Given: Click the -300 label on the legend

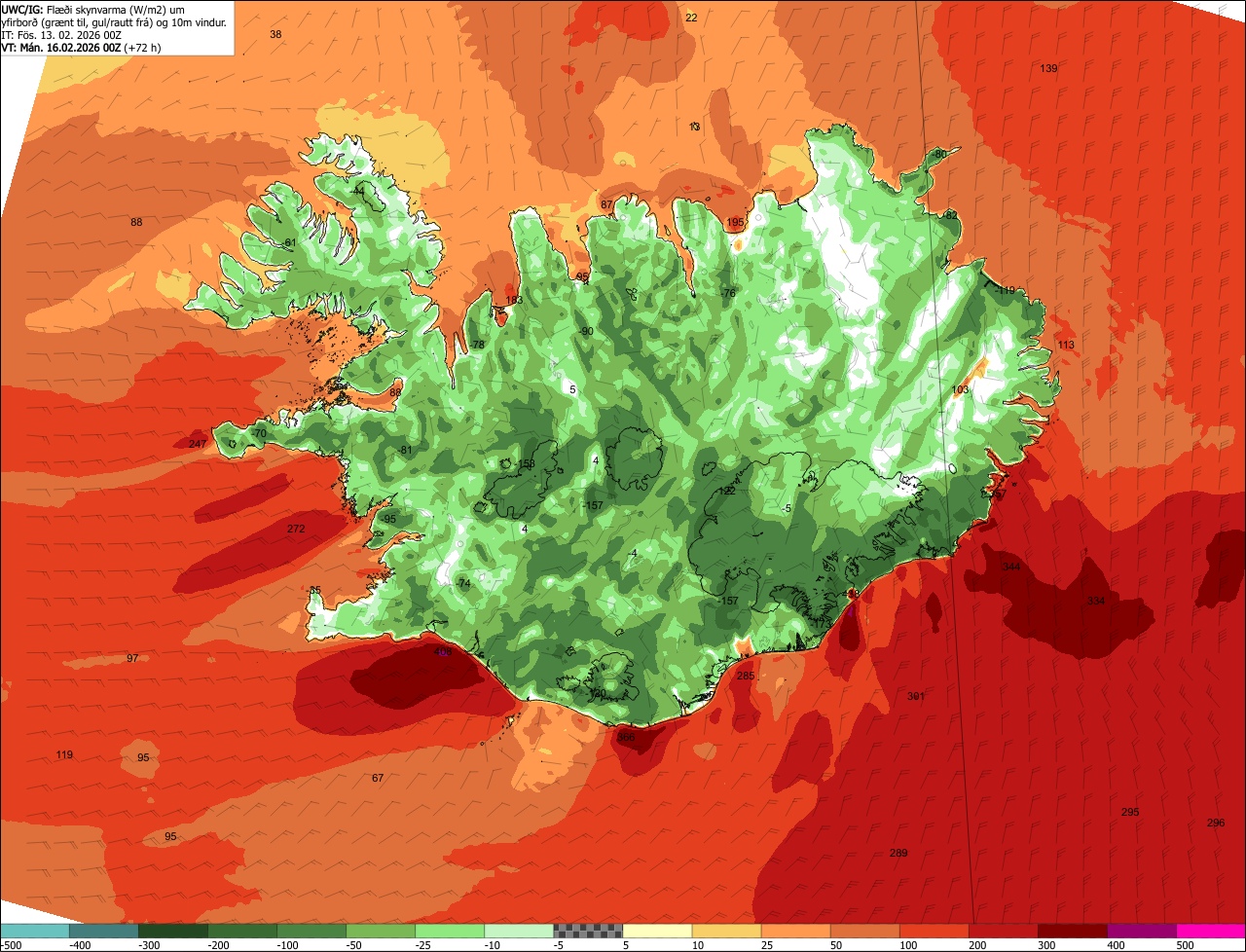Looking at the screenshot, I should (x=149, y=944).
